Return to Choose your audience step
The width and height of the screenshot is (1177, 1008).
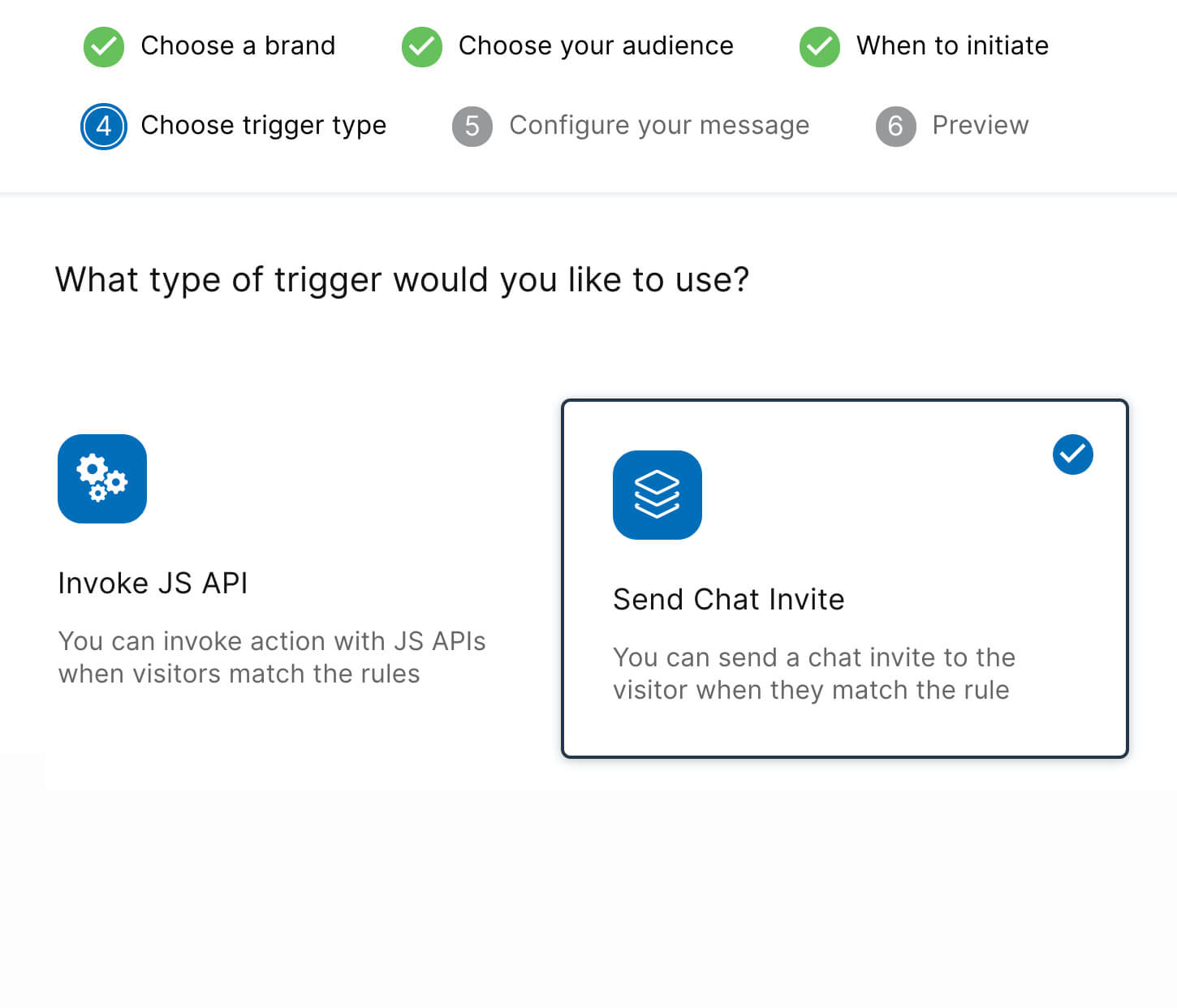pyautogui.click(x=595, y=46)
